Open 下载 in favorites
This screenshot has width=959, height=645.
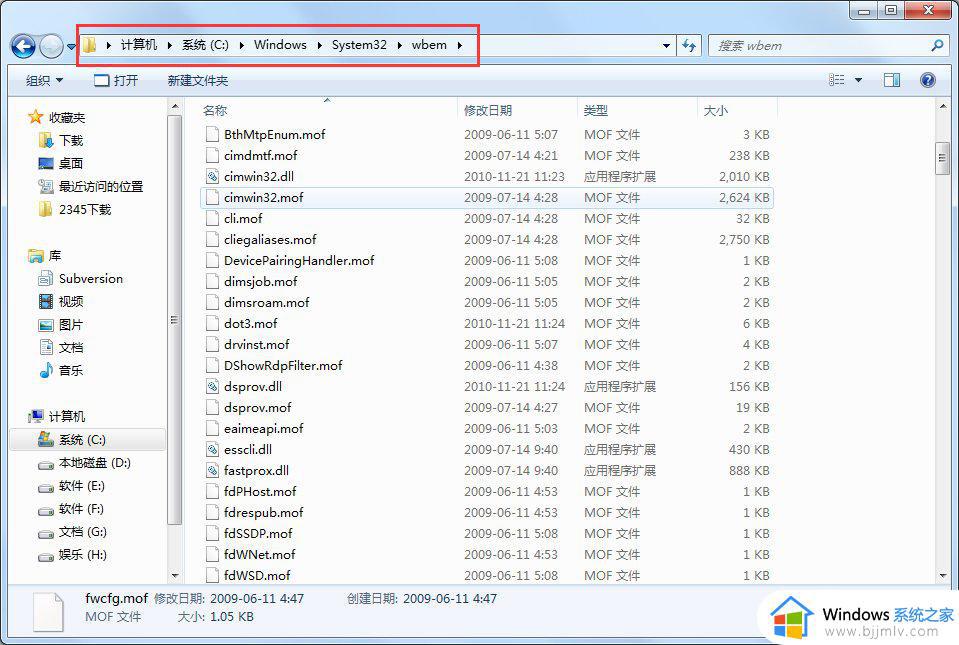click(x=61, y=141)
